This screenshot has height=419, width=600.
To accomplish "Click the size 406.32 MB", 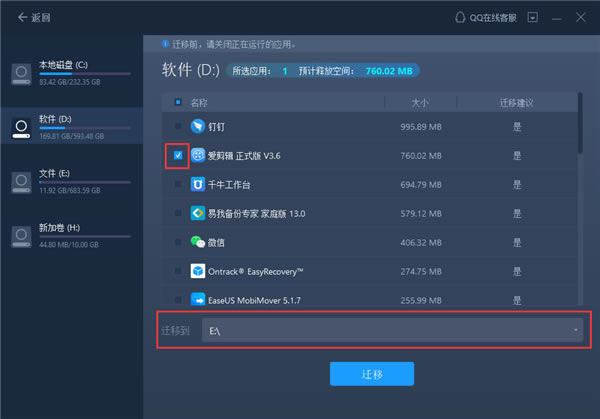I will tap(421, 243).
